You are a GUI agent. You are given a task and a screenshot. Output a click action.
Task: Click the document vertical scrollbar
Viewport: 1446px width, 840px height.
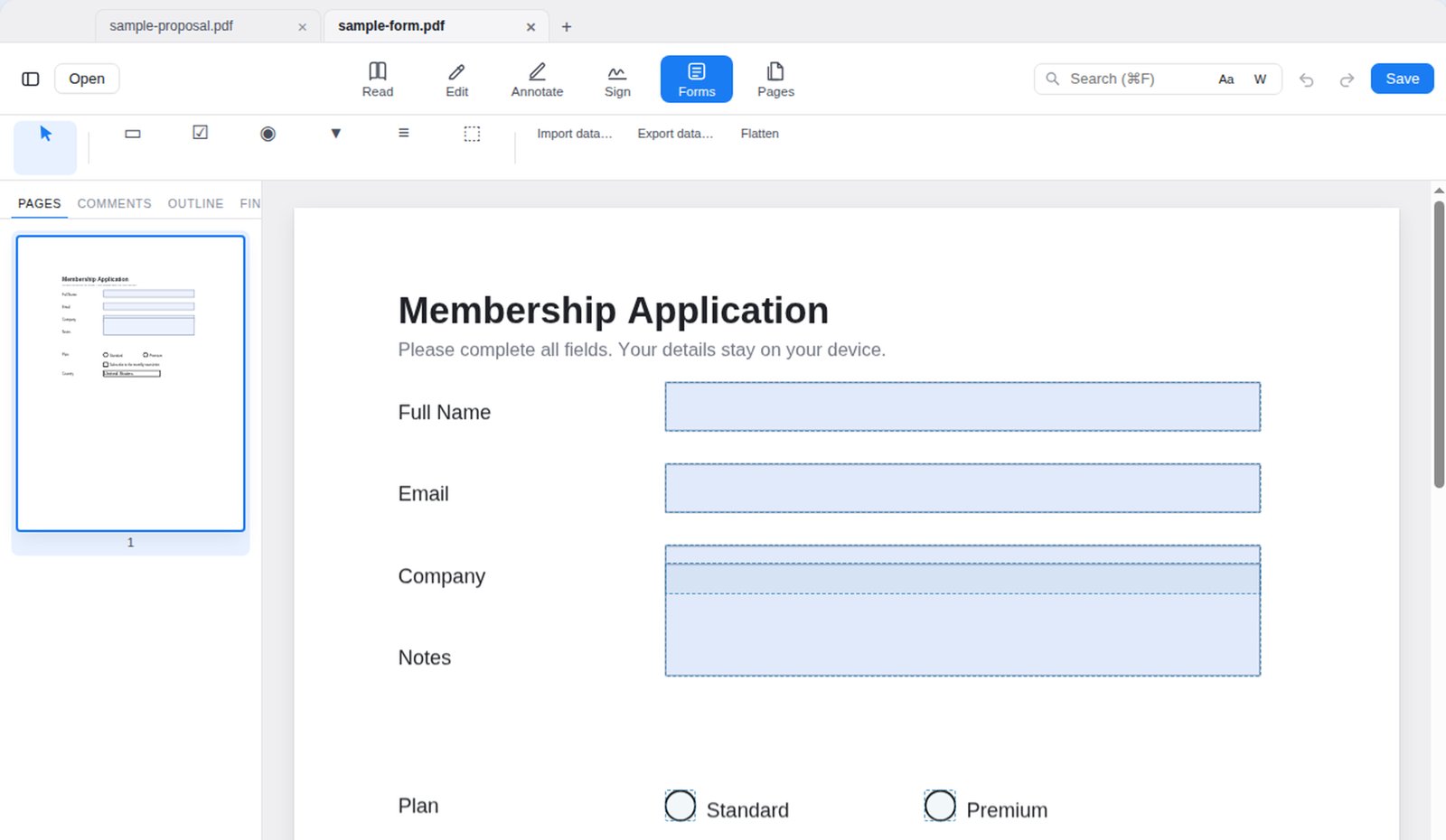point(1439,343)
